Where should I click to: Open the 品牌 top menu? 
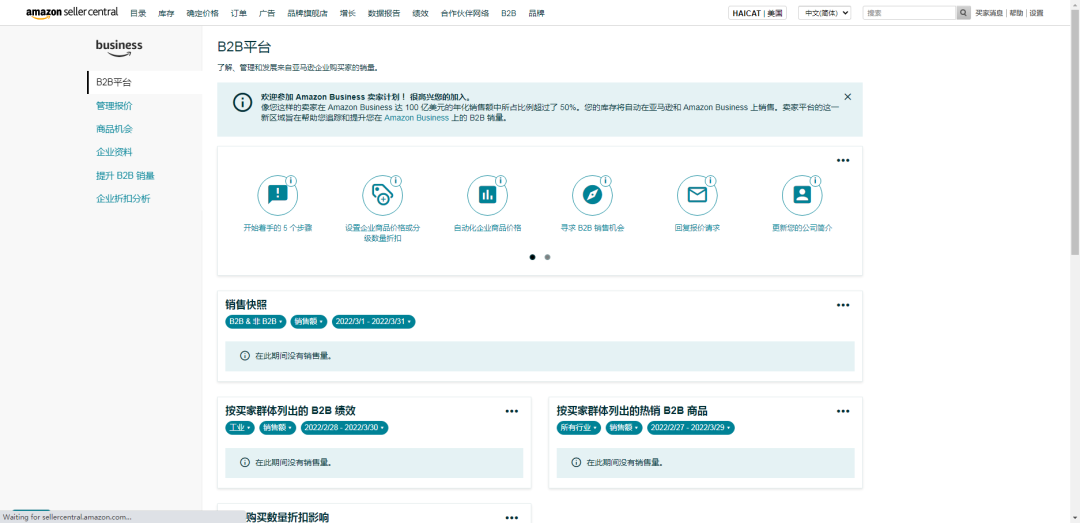click(x=537, y=13)
